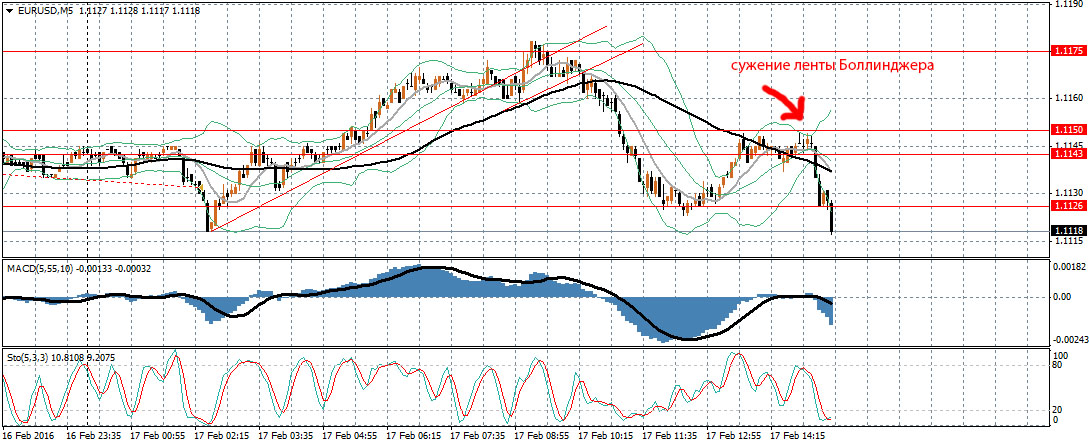
Task: Click the 17 Feb 08:55 time label
Action: point(540,436)
